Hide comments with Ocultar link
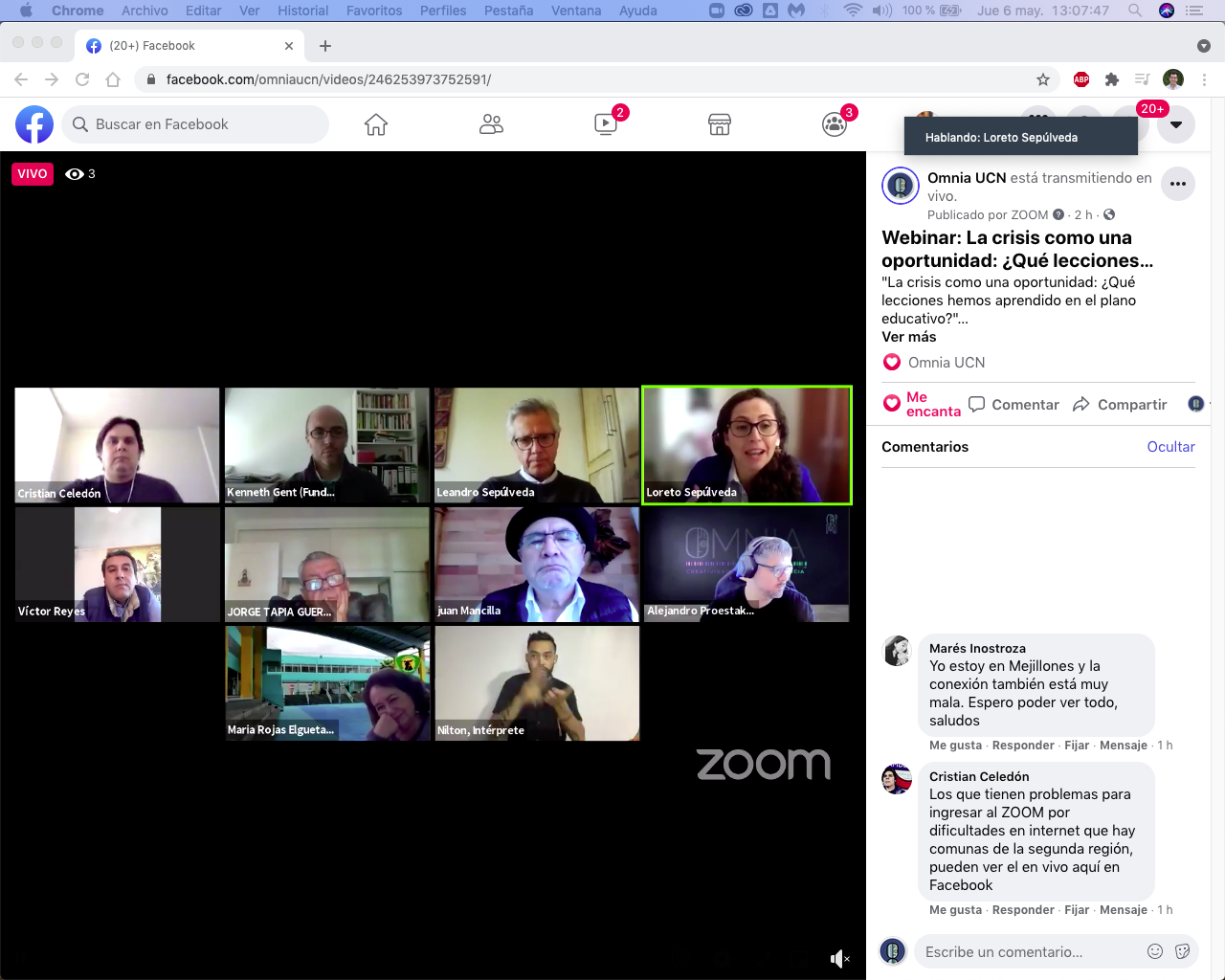The height and width of the screenshot is (980, 1225). tap(1170, 447)
